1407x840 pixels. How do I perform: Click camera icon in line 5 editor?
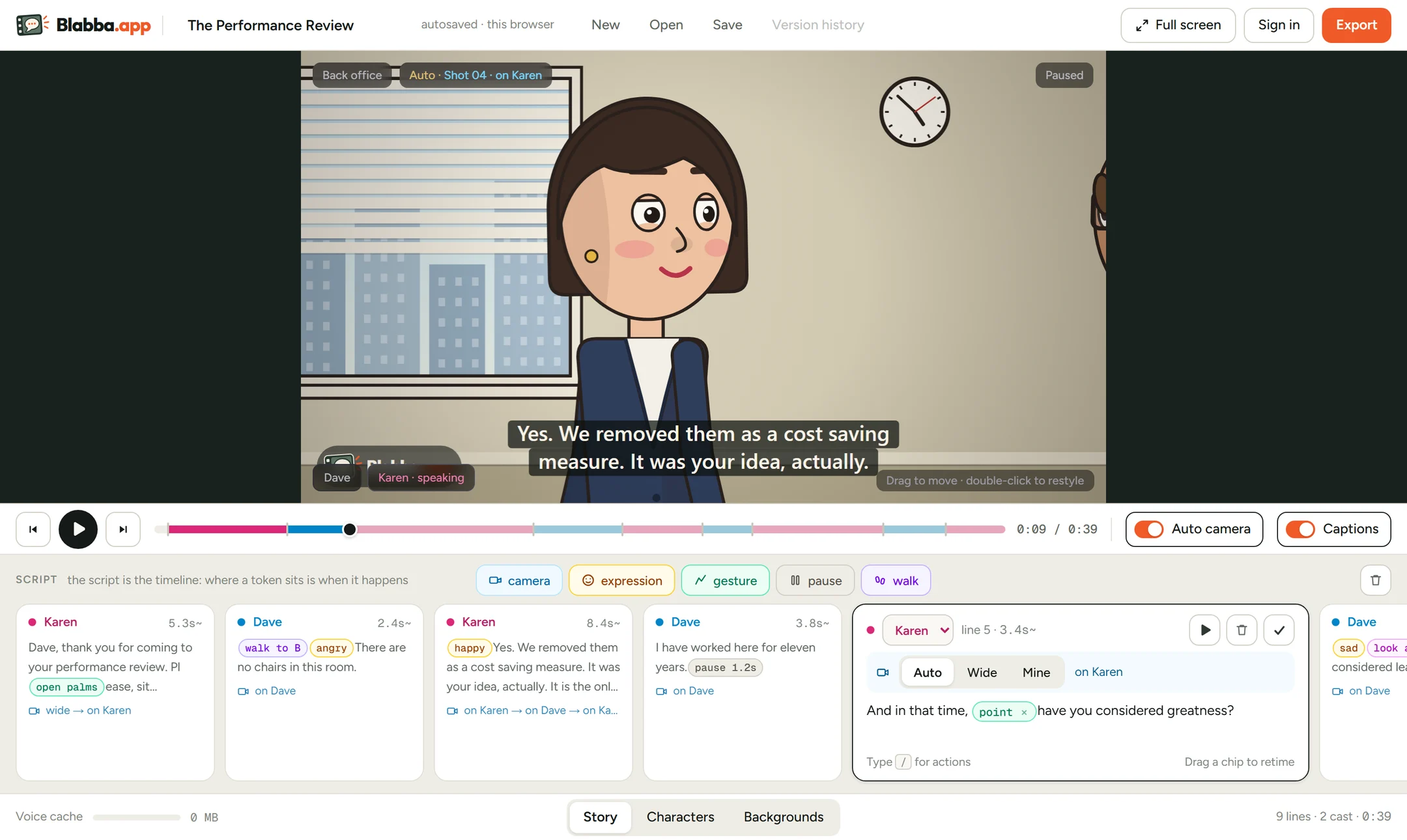click(883, 673)
